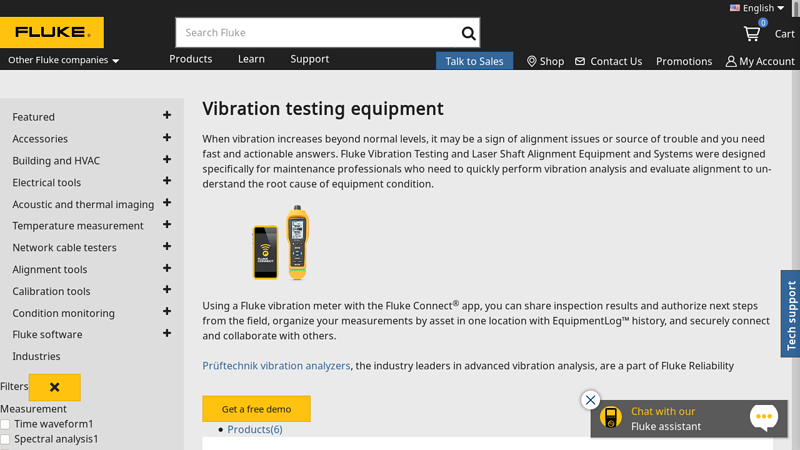800x450 pixels.
Task: Click the Fluke logo
Action: pyautogui.click(x=52, y=32)
